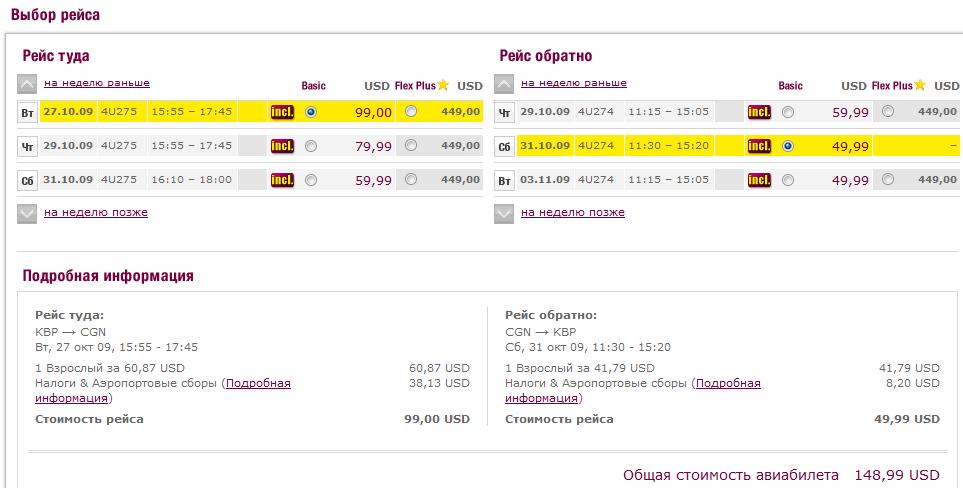
Task: Show return flights a week earlier link
Action: [574, 83]
